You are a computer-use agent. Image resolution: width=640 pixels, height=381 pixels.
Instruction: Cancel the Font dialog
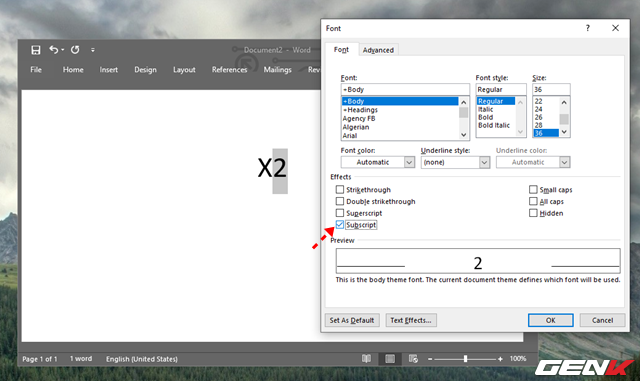602,320
